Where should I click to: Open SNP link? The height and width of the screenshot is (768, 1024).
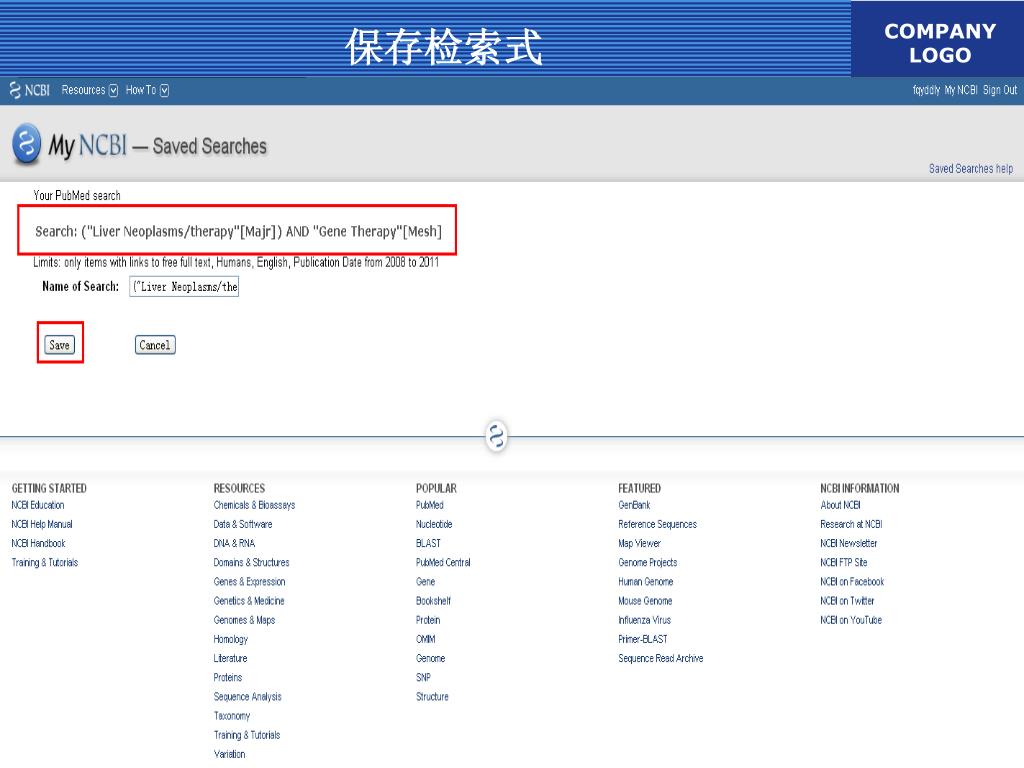(x=424, y=677)
